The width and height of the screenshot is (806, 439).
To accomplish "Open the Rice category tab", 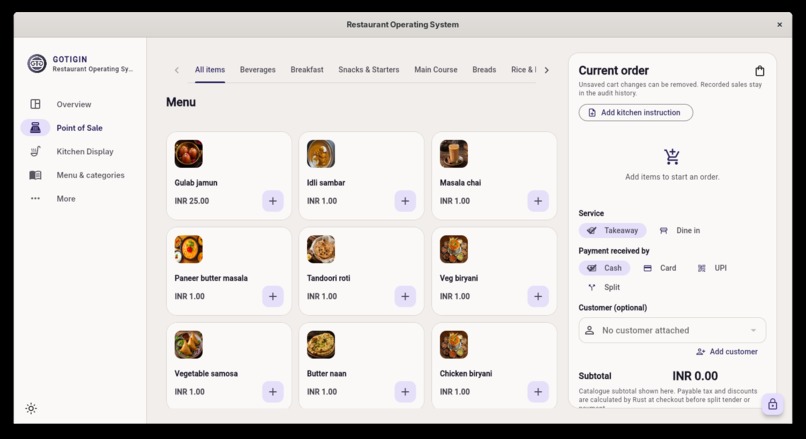I will point(523,69).
